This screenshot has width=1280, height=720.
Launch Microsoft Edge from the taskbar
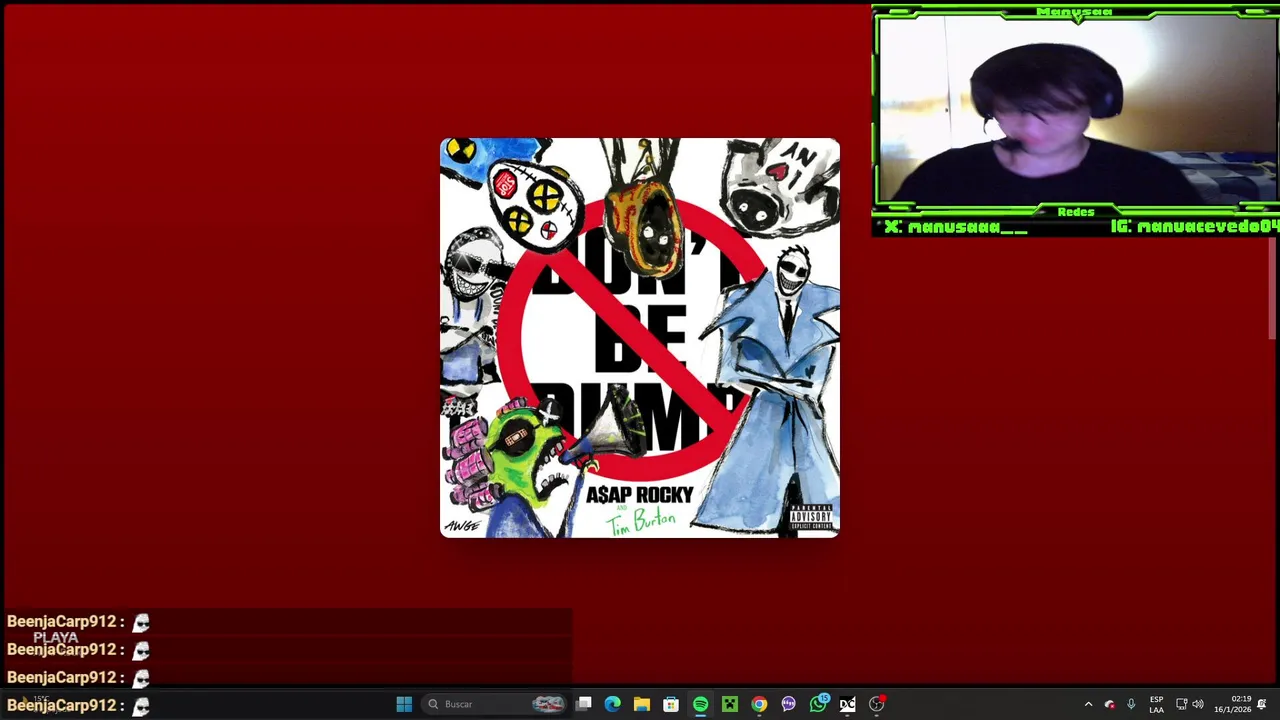pyautogui.click(x=613, y=704)
